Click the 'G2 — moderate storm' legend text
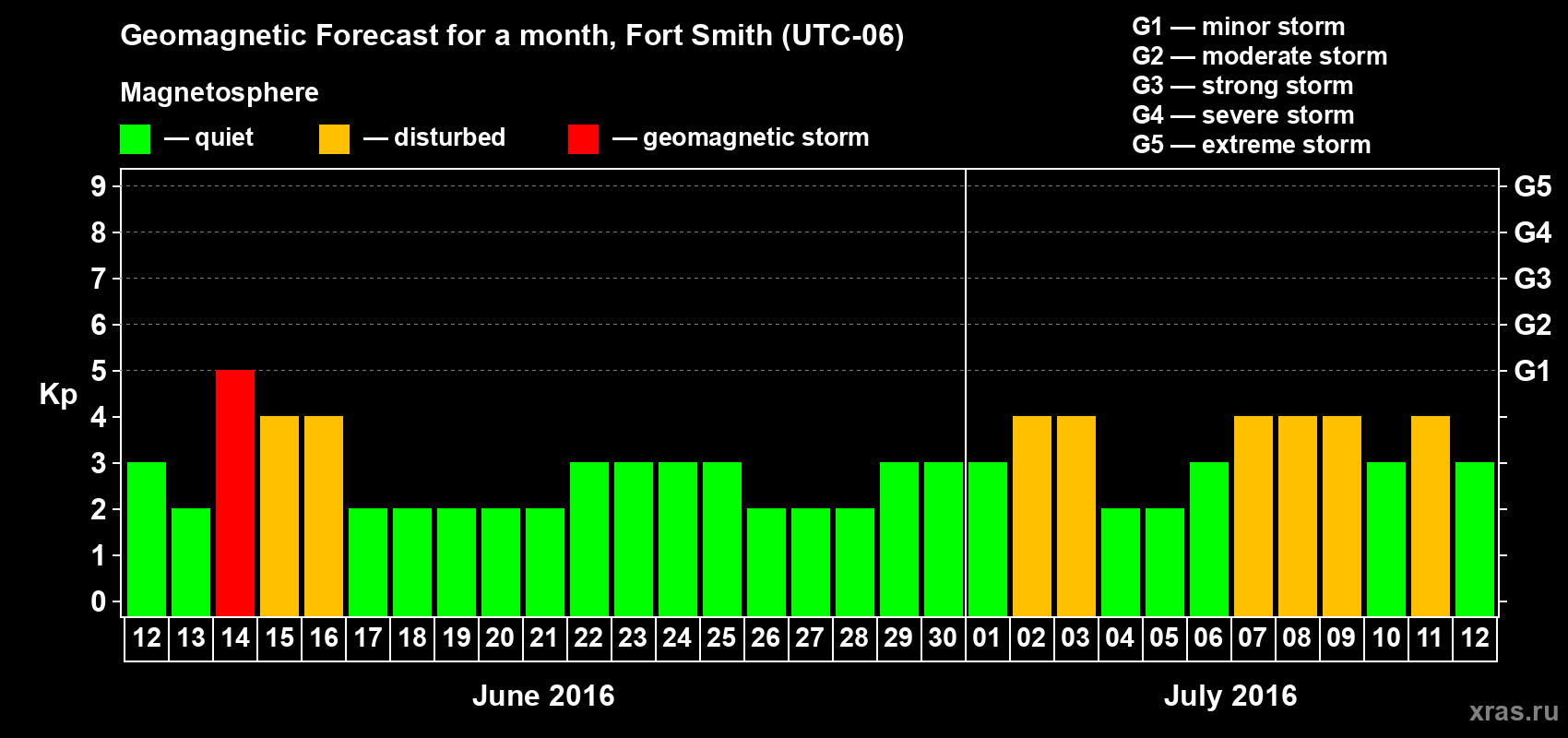The width and height of the screenshot is (1568, 738). click(1260, 56)
